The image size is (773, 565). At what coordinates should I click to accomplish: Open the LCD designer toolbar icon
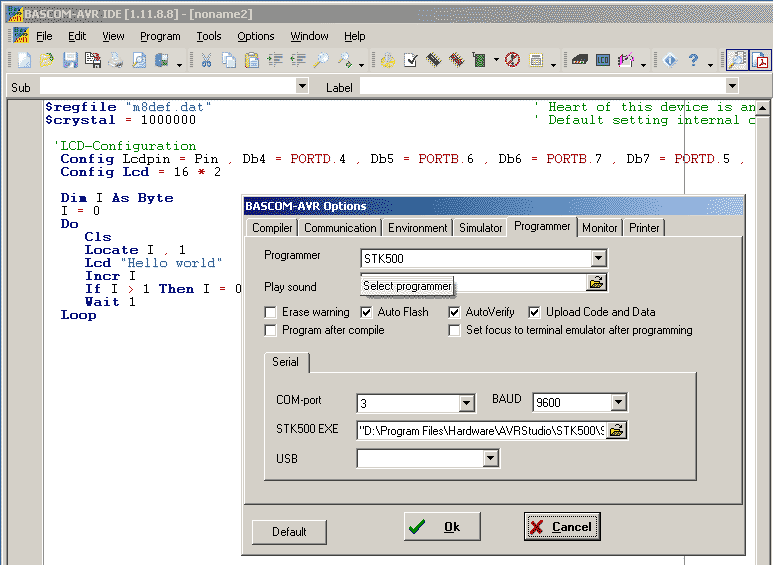pos(603,60)
